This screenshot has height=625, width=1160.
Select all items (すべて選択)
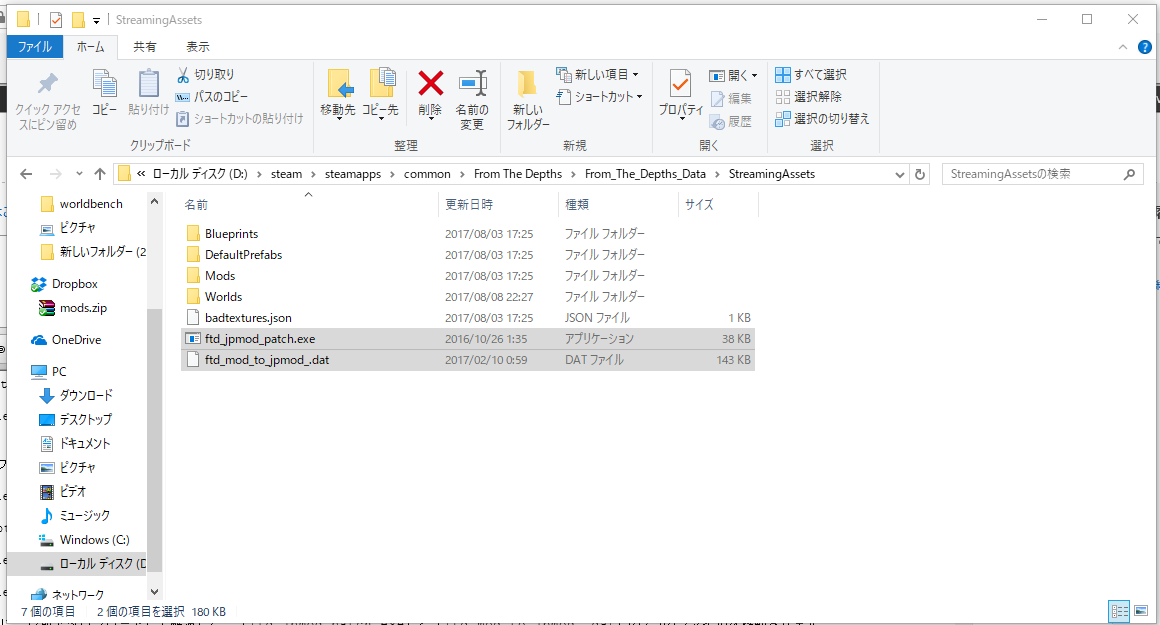pyautogui.click(x=812, y=75)
